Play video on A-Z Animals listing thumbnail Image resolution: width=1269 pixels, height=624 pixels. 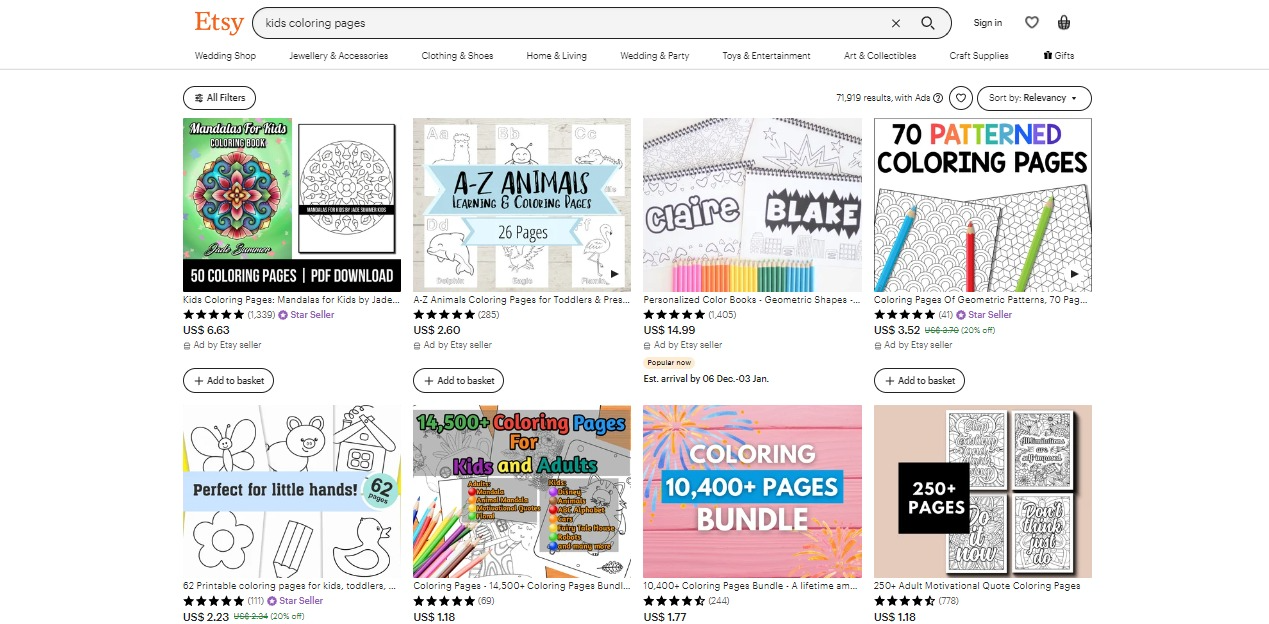tap(614, 274)
